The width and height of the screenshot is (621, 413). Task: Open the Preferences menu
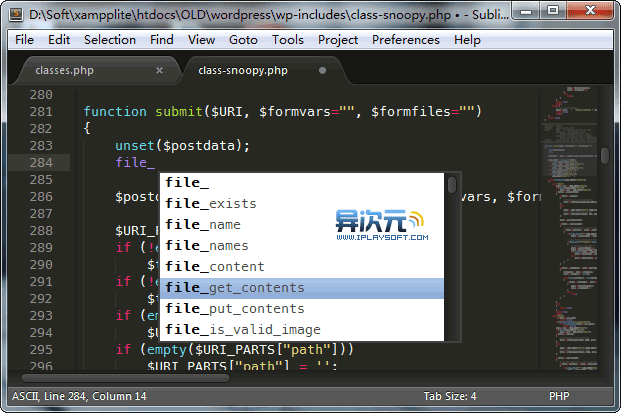point(405,40)
